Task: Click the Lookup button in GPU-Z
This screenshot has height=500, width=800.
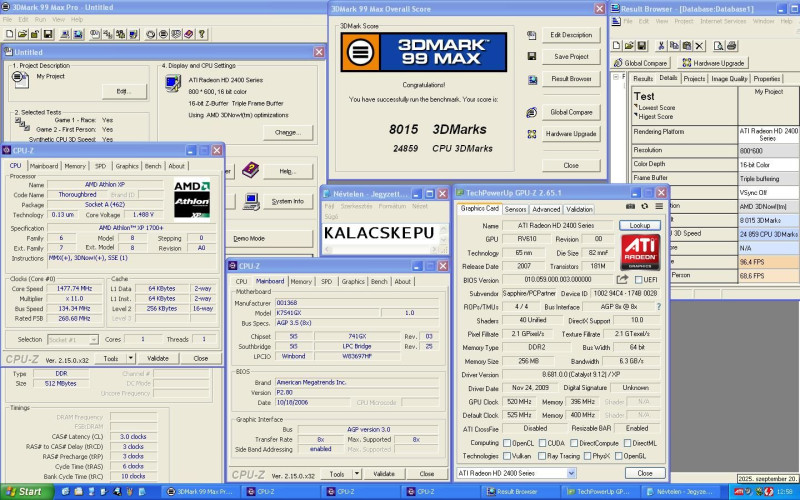Action: click(640, 225)
